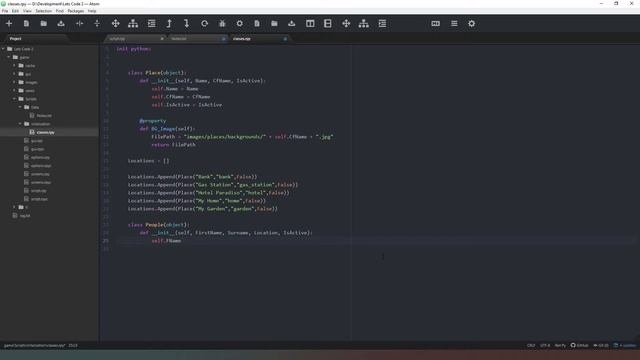Image resolution: width=640 pixels, height=360 pixels.
Task: Click the keyboard-style icon left of the list icon
Action: [x=436, y=24]
